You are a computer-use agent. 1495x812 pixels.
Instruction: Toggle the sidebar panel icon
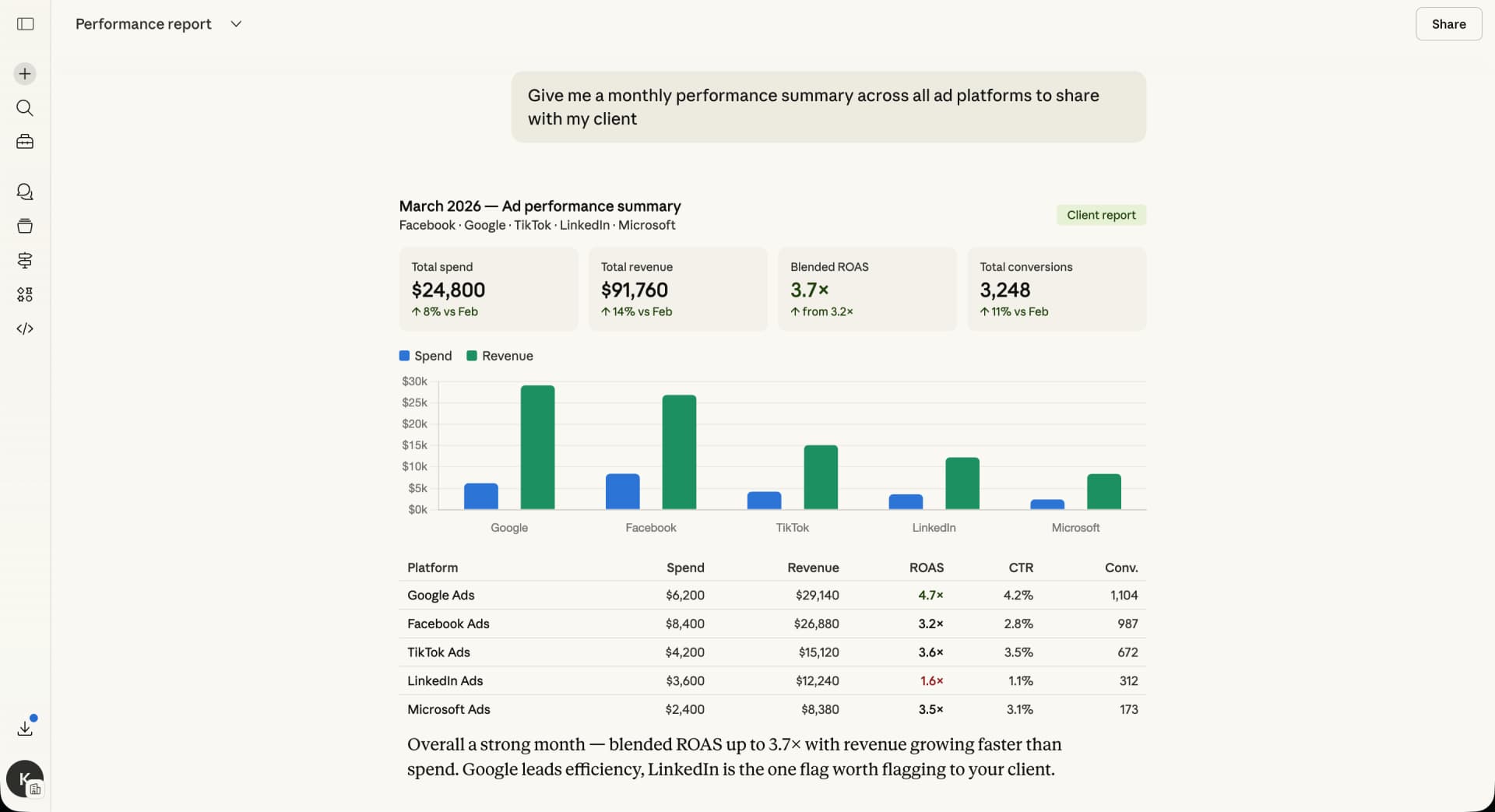pos(25,24)
